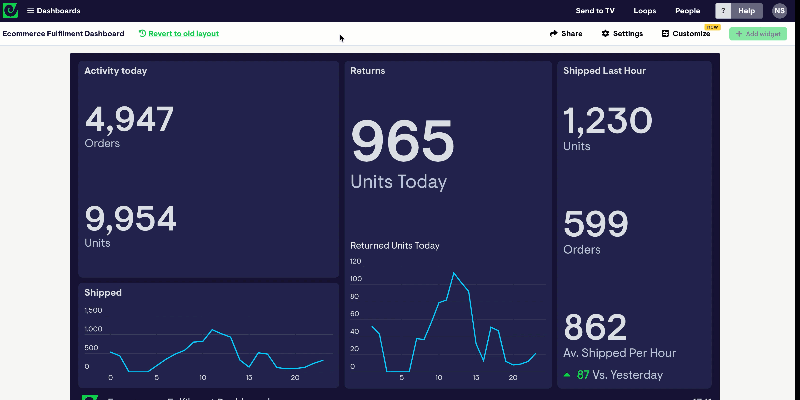The width and height of the screenshot is (800, 400).
Task: Click the Add widget button
Action: pos(758,34)
